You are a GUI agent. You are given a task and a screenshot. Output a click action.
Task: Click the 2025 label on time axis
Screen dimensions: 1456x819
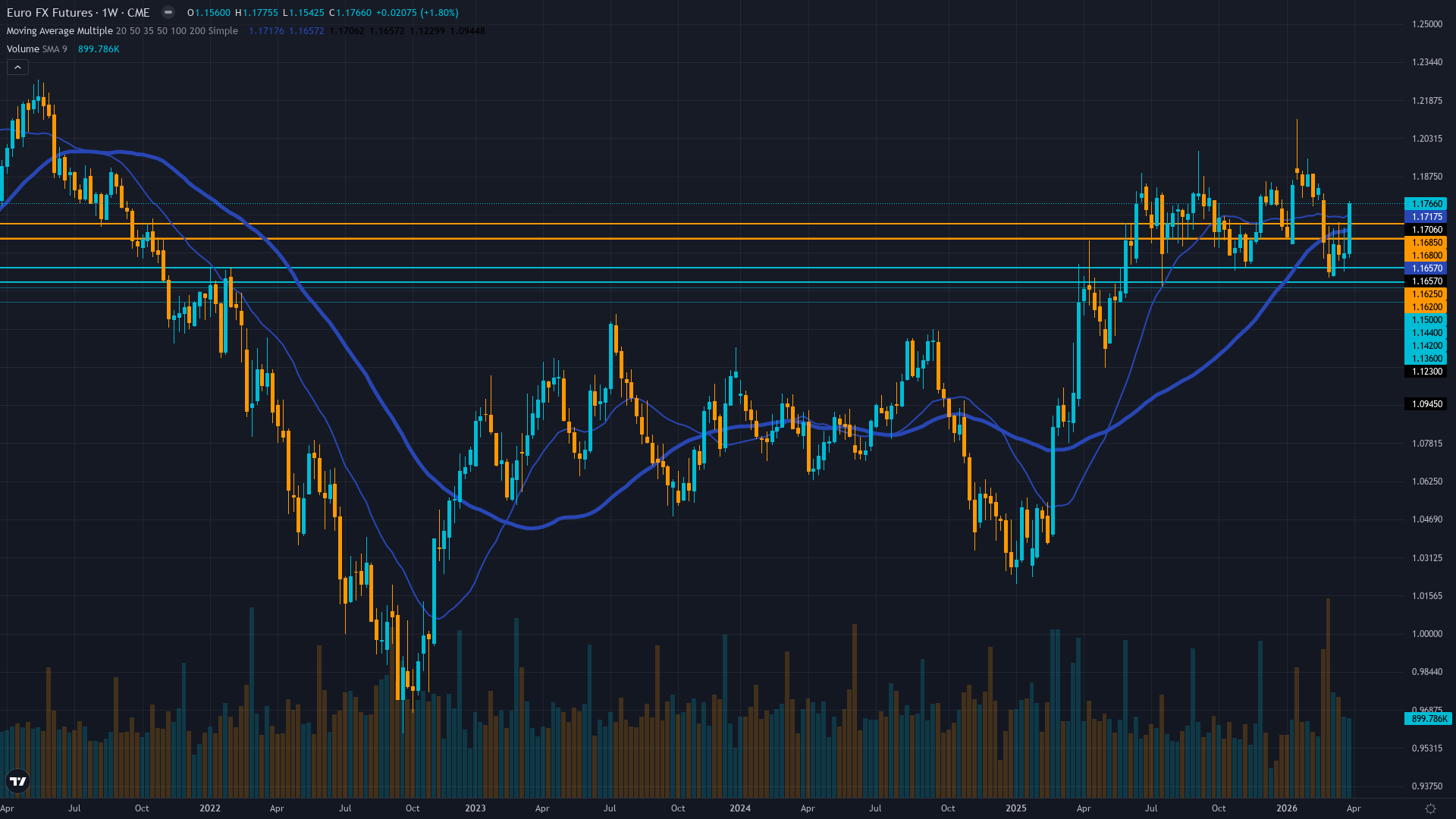(1016, 808)
